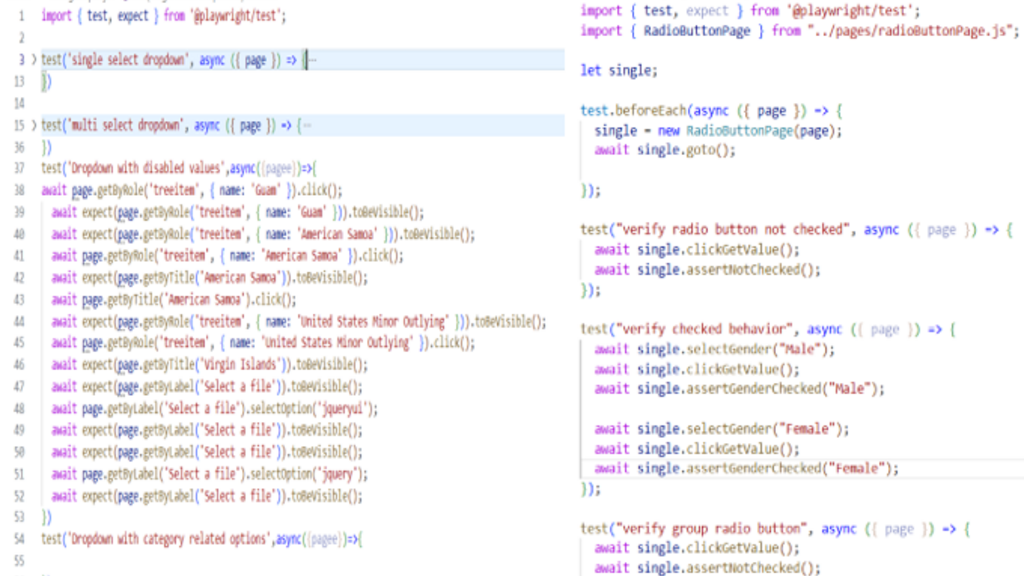Viewport: 1024px width, 576px height.
Task: Click the collapsed-code ellipsis on line 15
Action: click(x=305, y=125)
